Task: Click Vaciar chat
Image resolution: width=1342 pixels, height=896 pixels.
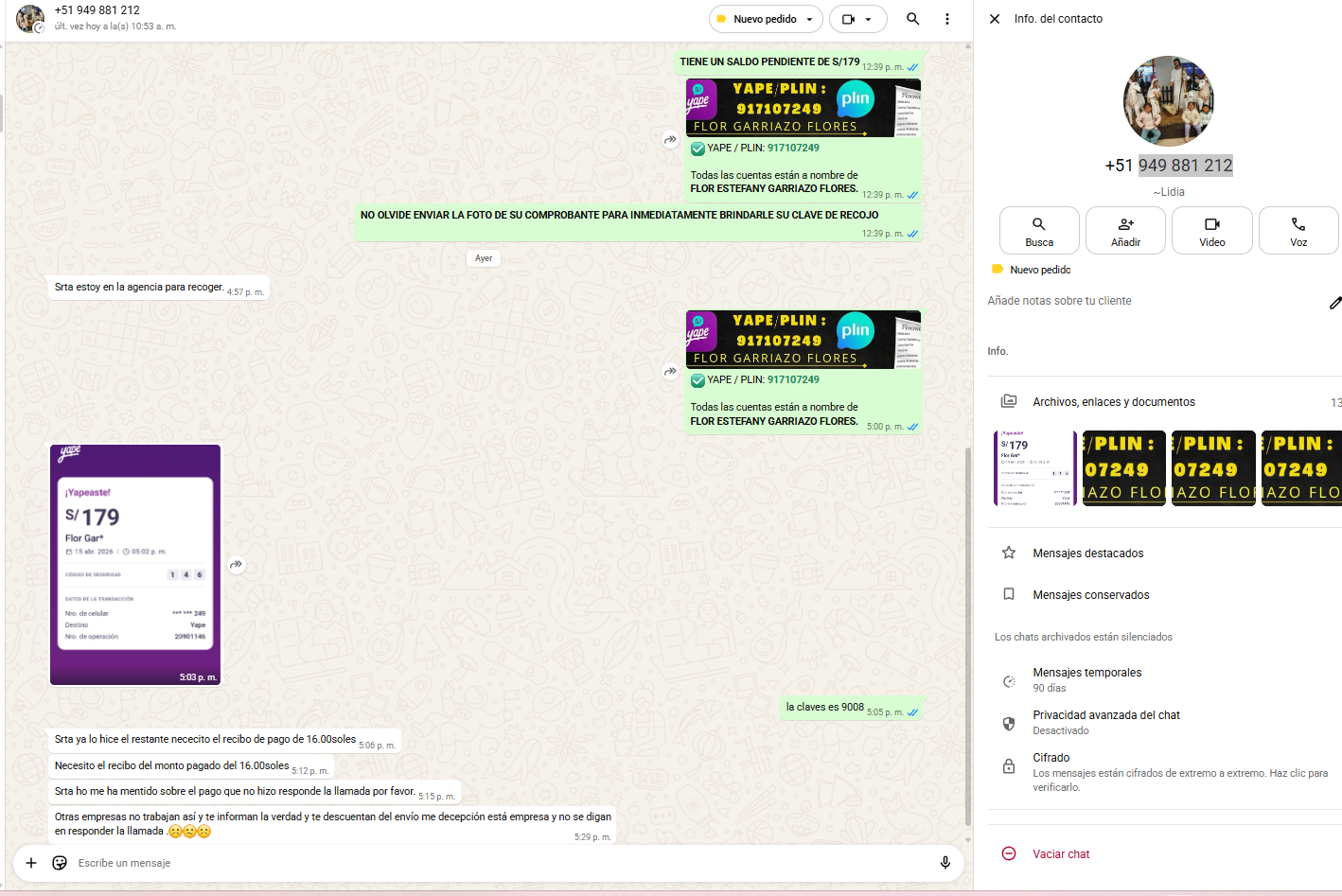Action: tap(1061, 854)
